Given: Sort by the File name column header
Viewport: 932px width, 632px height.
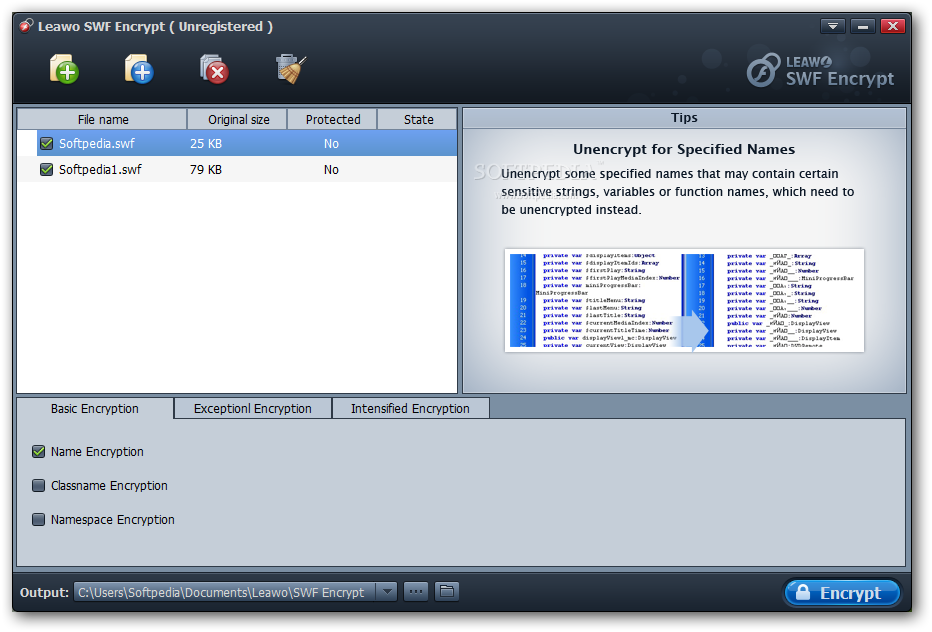Looking at the screenshot, I should coord(102,120).
